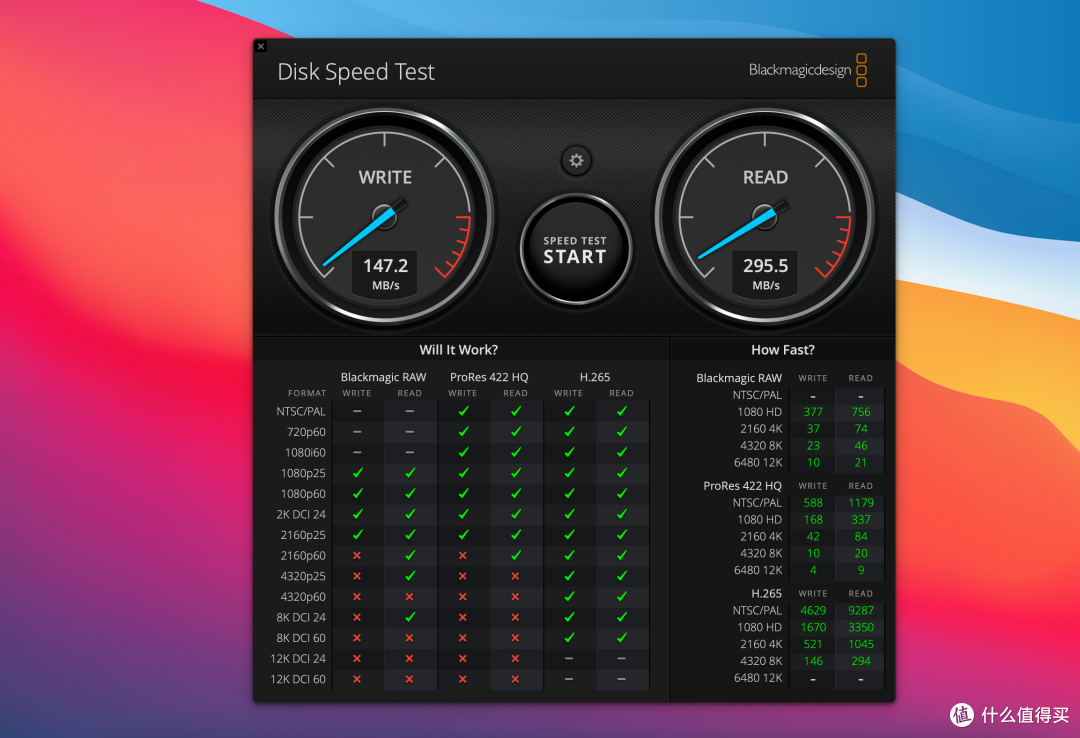
Task: Click the H.265 read checkmark for 8K DCI 60
Action: click(x=621, y=637)
